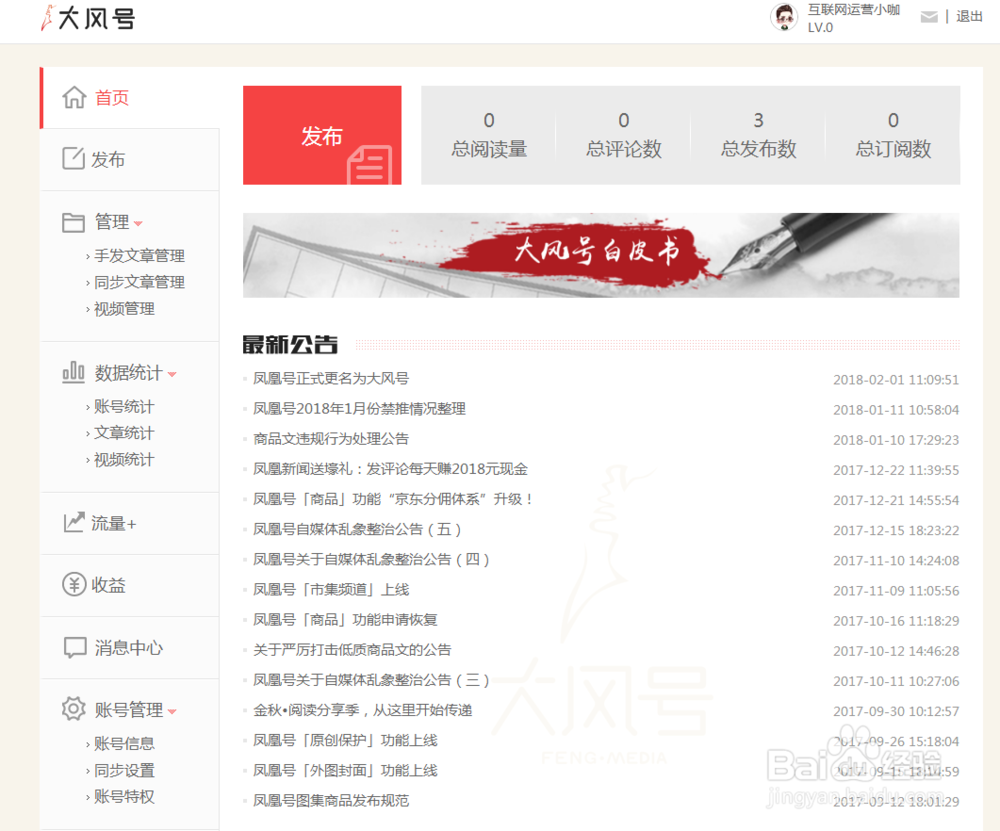The width and height of the screenshot is (1000, 831).
Task: Collapse the 管理 dropdown arrow
Action: click(138, 223)
